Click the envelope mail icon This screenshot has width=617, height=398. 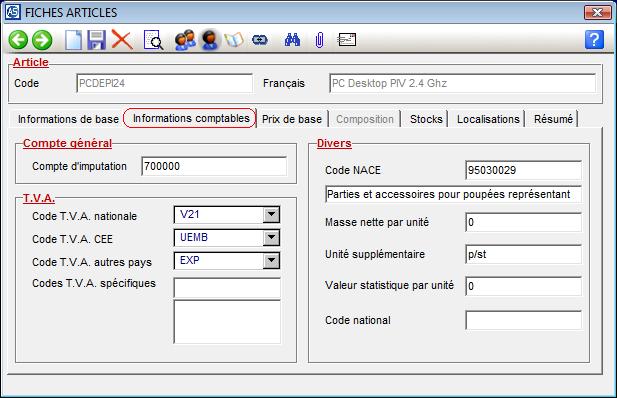click(347, 40)
